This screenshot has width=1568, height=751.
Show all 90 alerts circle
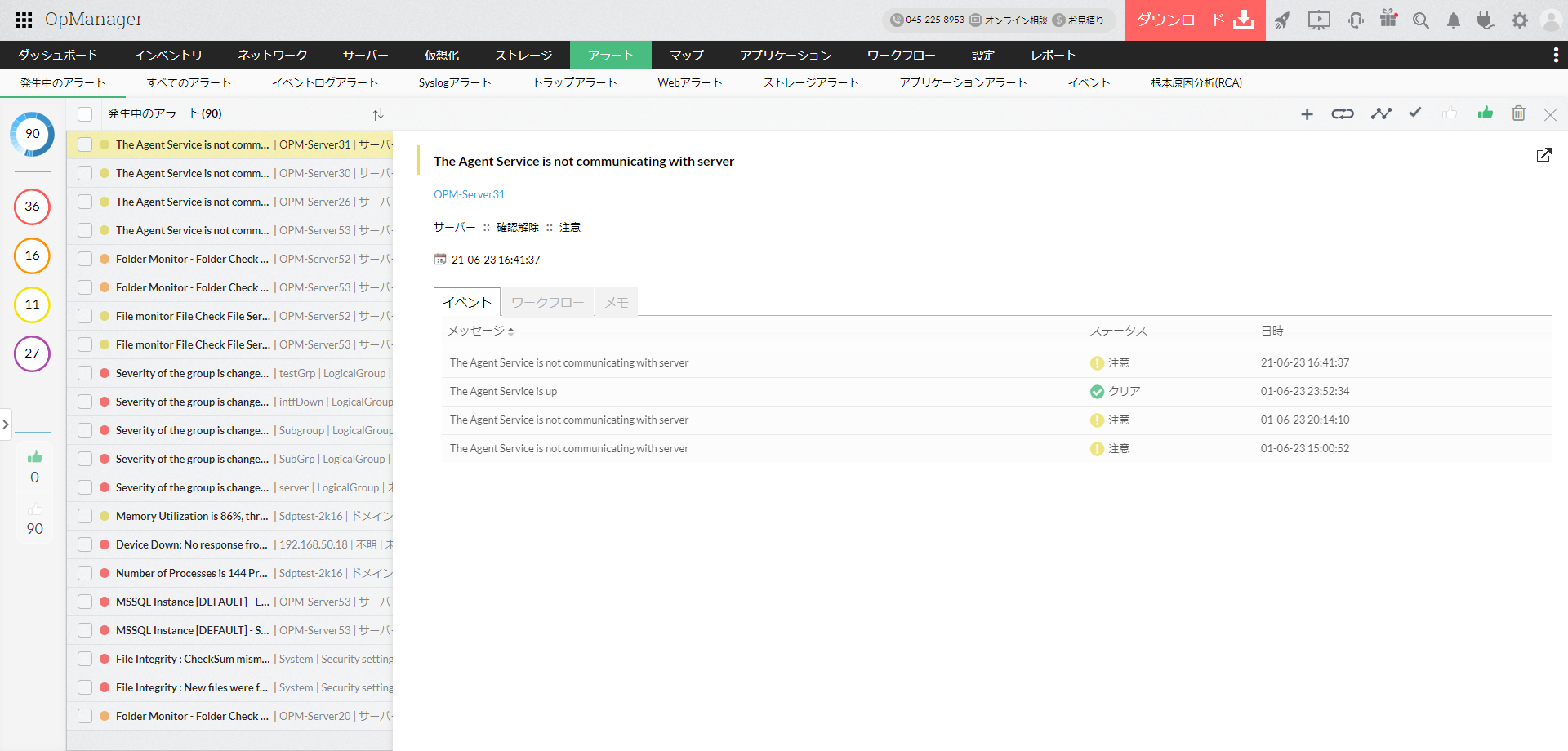pos(33,135)
